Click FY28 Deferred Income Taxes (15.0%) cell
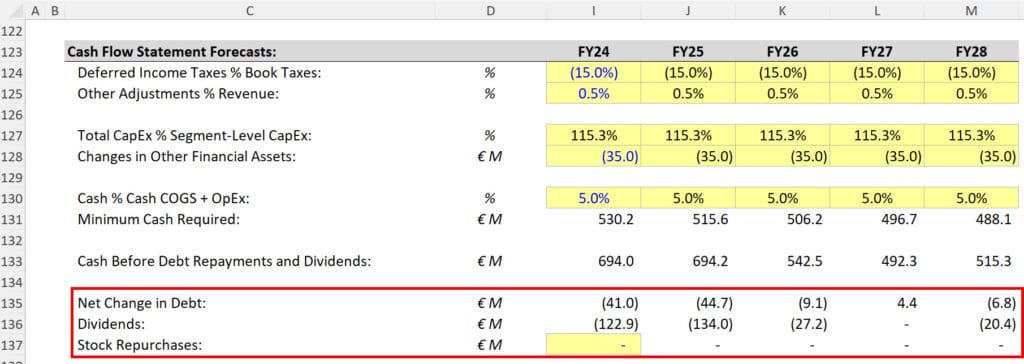The height and width of the screenshot is (364, 1024). pyautogui.click(x=971, y=73)
